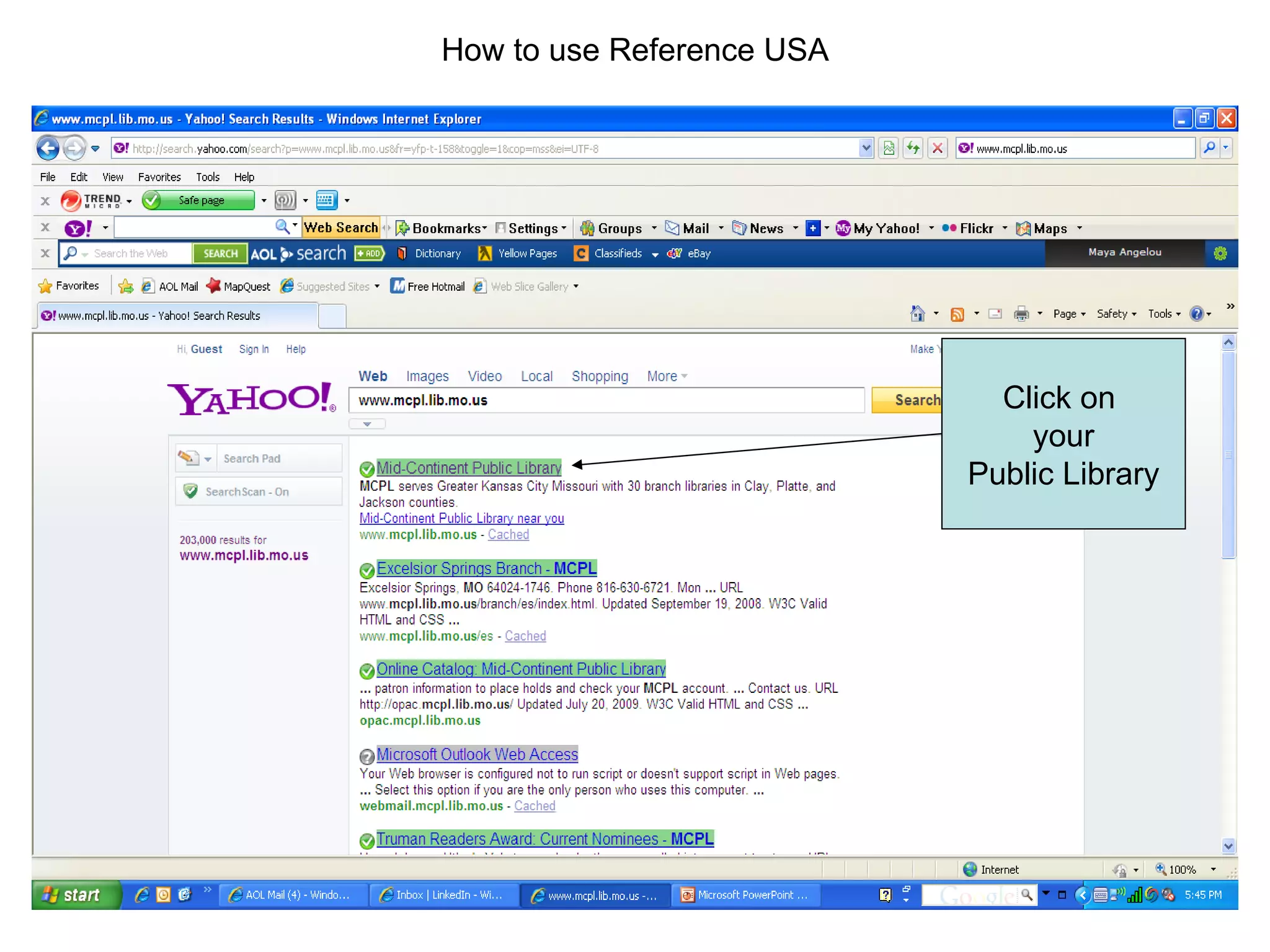Open Online Catalog: Mid-Continent Public Library link
The image size is (1270, 952).
521,669
